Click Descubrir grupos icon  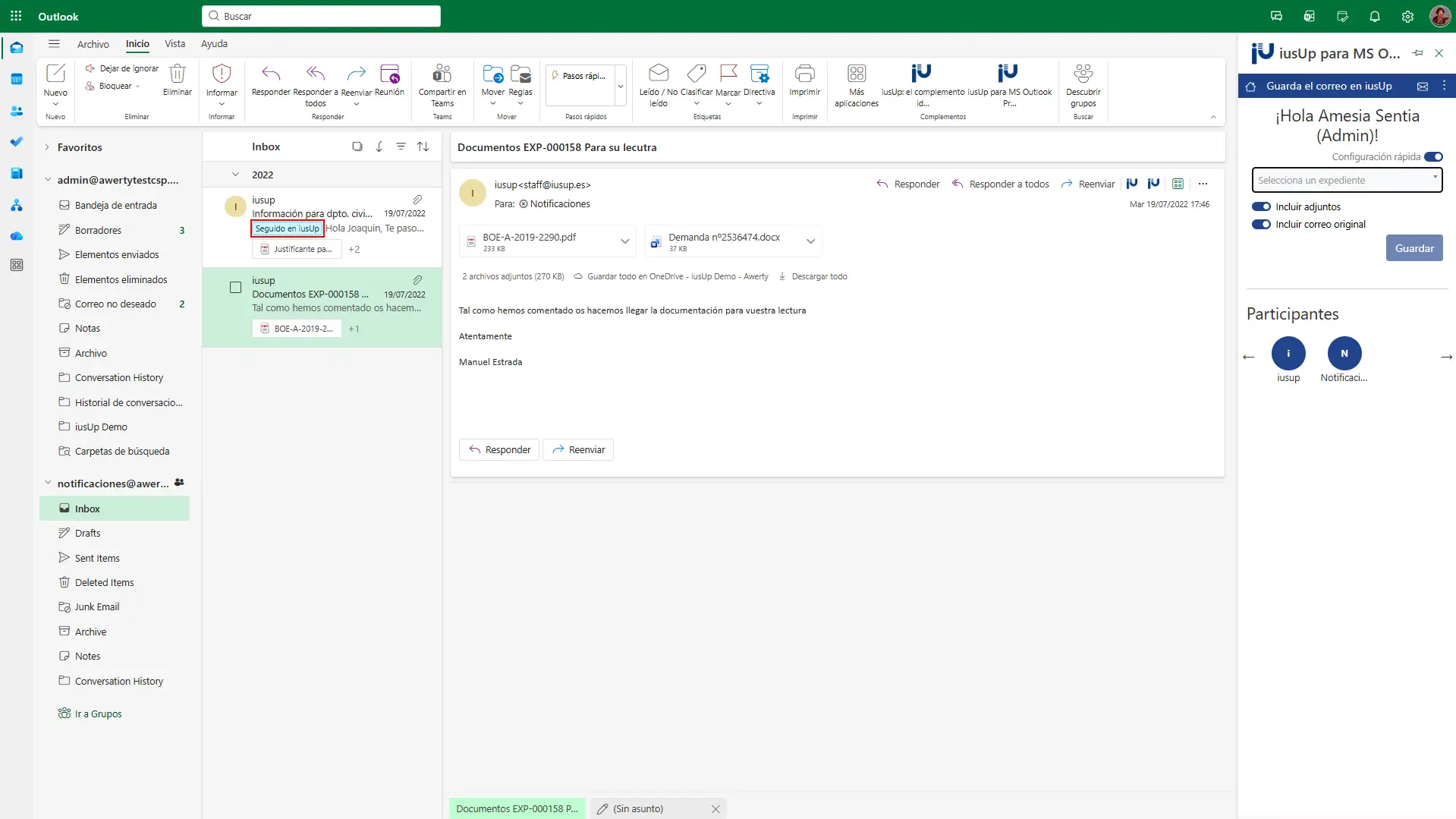pyautogui.click(x=1083, y=74)
